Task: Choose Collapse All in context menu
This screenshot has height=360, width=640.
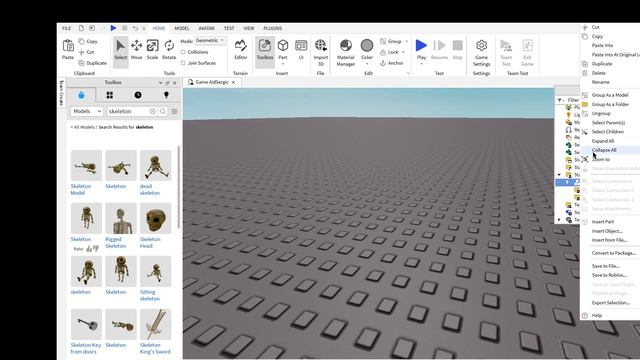Action: pyautogui.click(x=610, y=150)
